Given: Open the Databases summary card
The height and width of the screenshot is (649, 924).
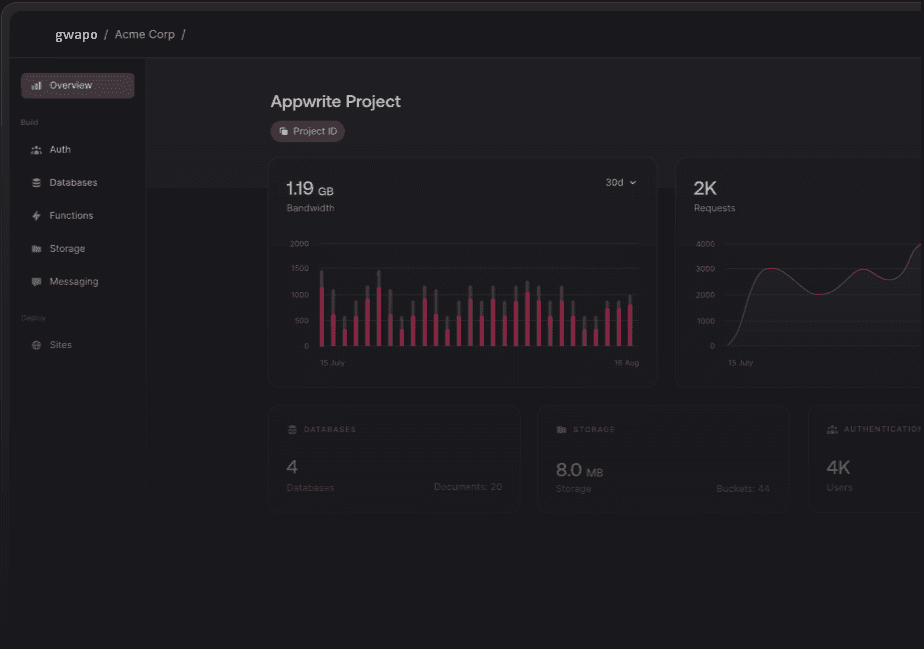Looking at the screenshot, I should [394, 459].
